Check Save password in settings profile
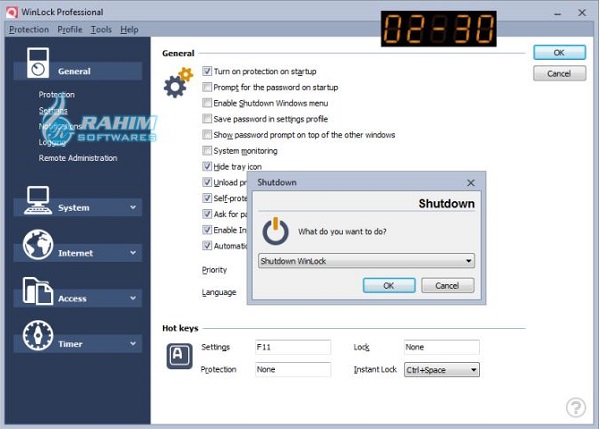 point(207,119)
